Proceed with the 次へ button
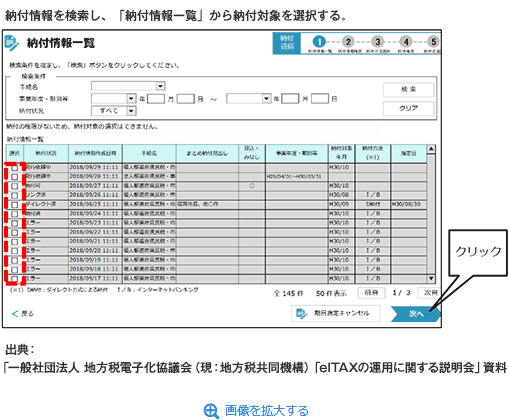Viewport: 510px width, 420px height. pos(416,314)
